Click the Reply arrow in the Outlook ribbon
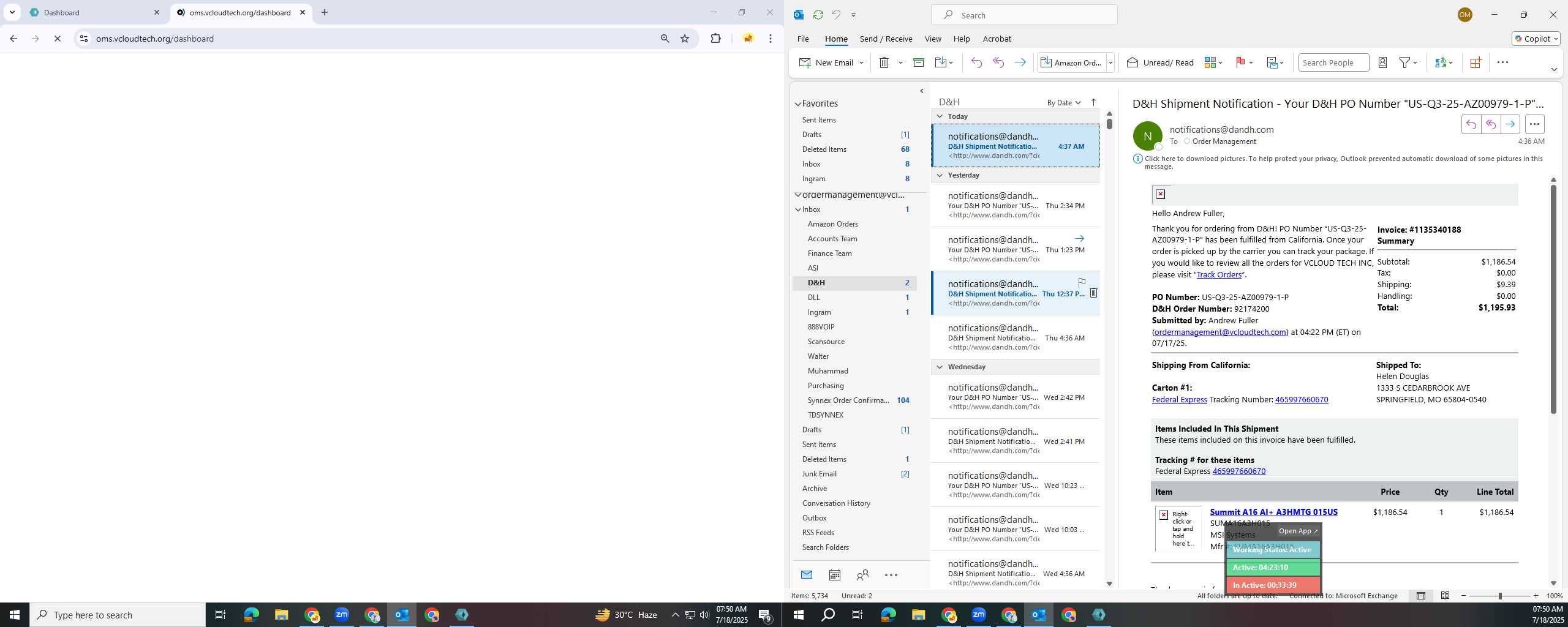1568x627 pixels. pyautogui.click(x=976, y=62)
